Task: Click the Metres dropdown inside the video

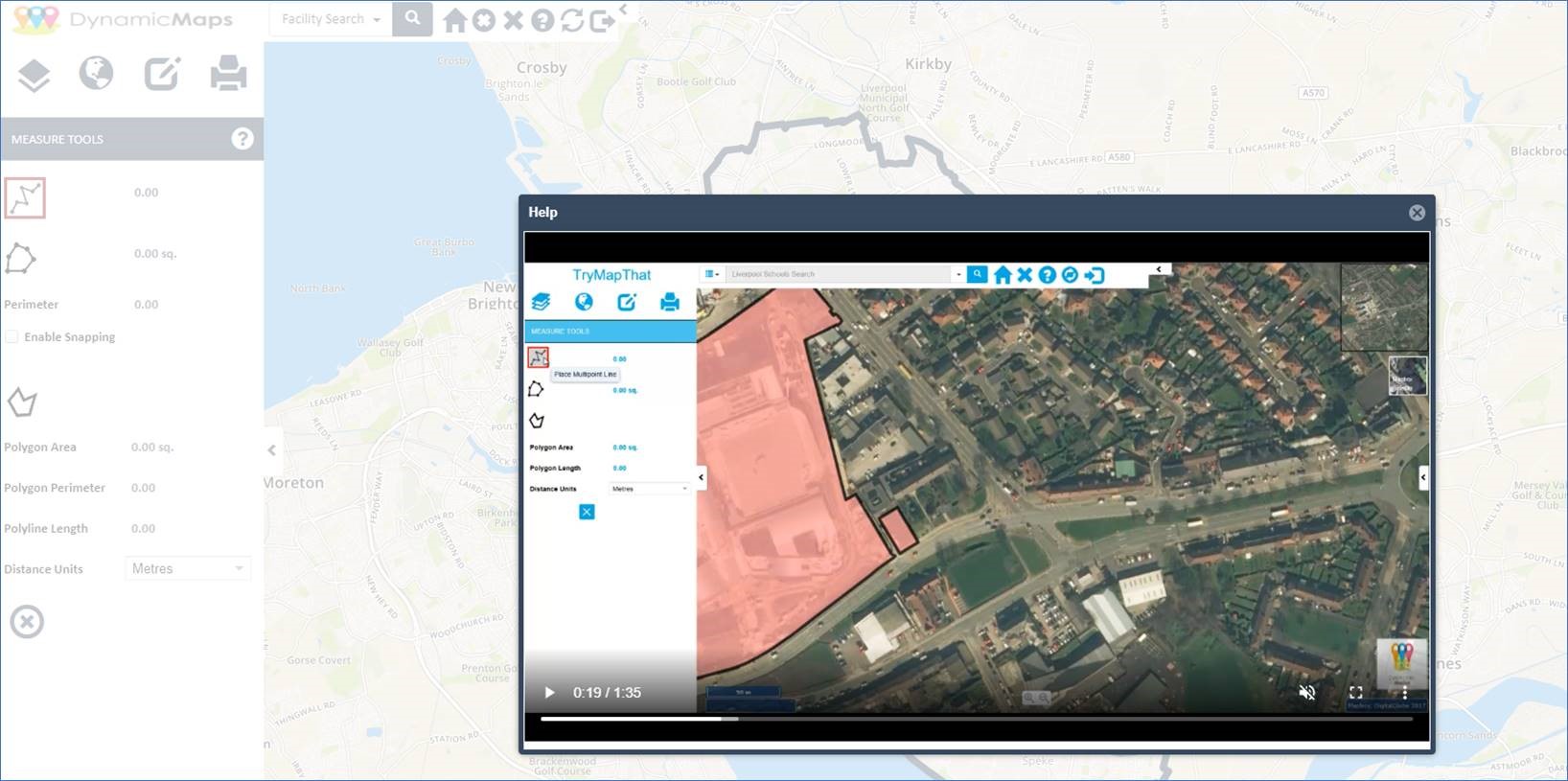Action: click(650, 489)
